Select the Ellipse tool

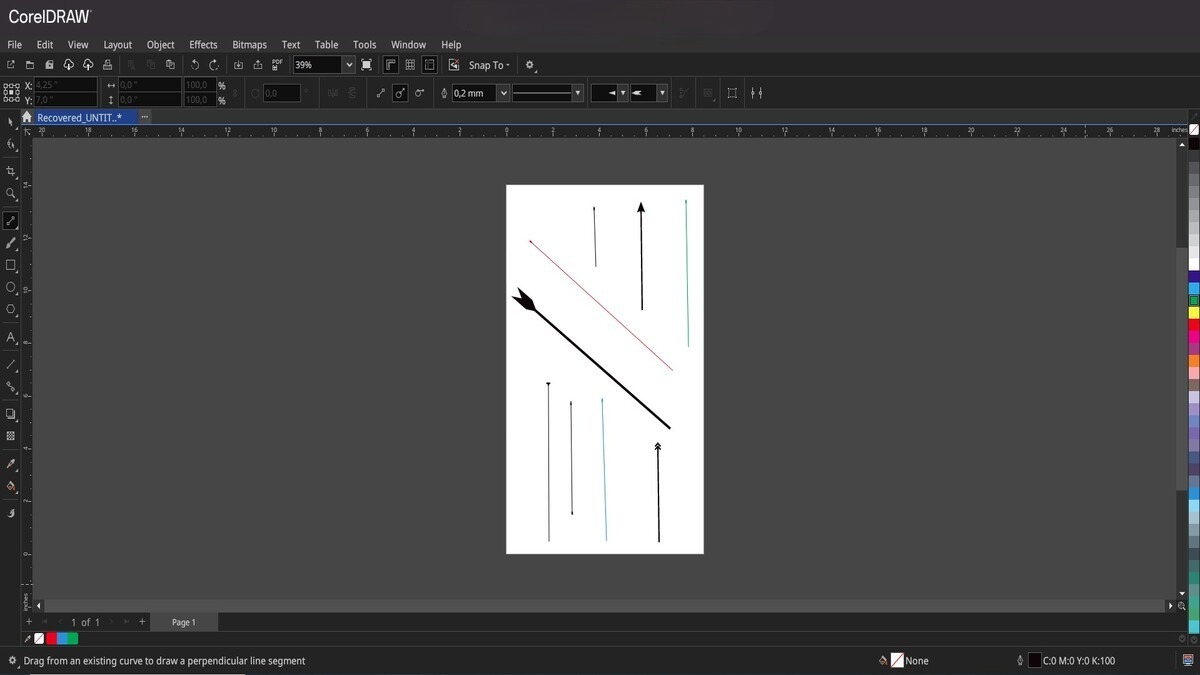11,287
